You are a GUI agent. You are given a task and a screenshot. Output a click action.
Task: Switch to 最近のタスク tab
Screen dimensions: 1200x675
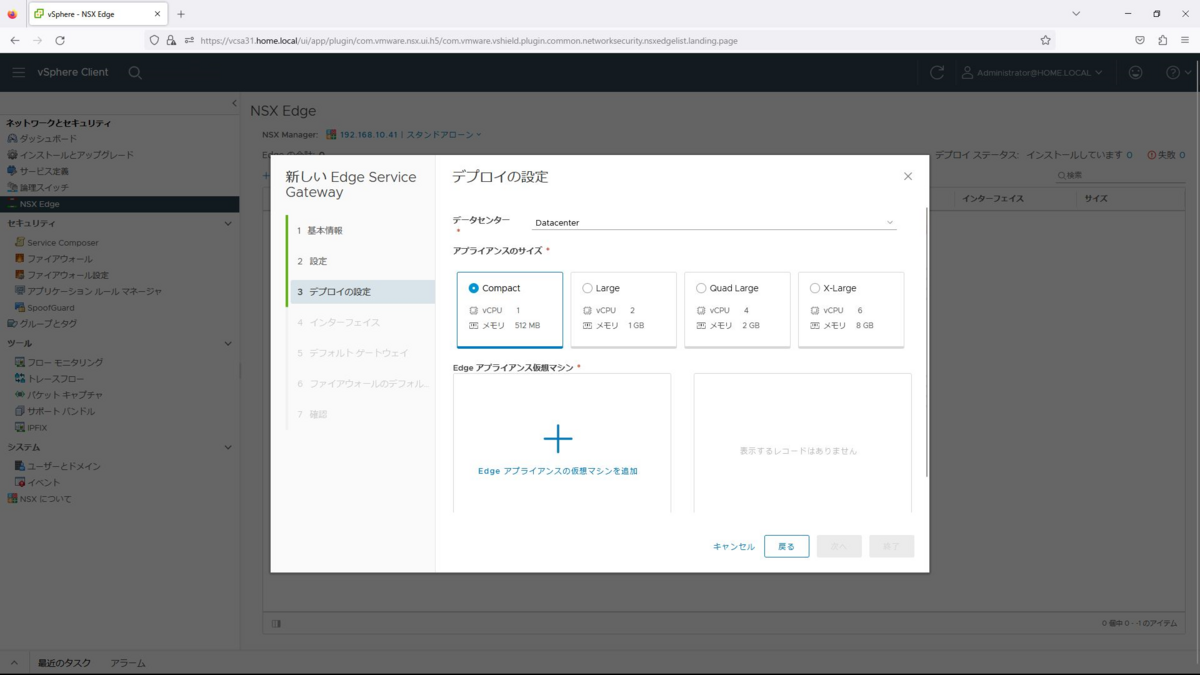(x=64, y=663)
